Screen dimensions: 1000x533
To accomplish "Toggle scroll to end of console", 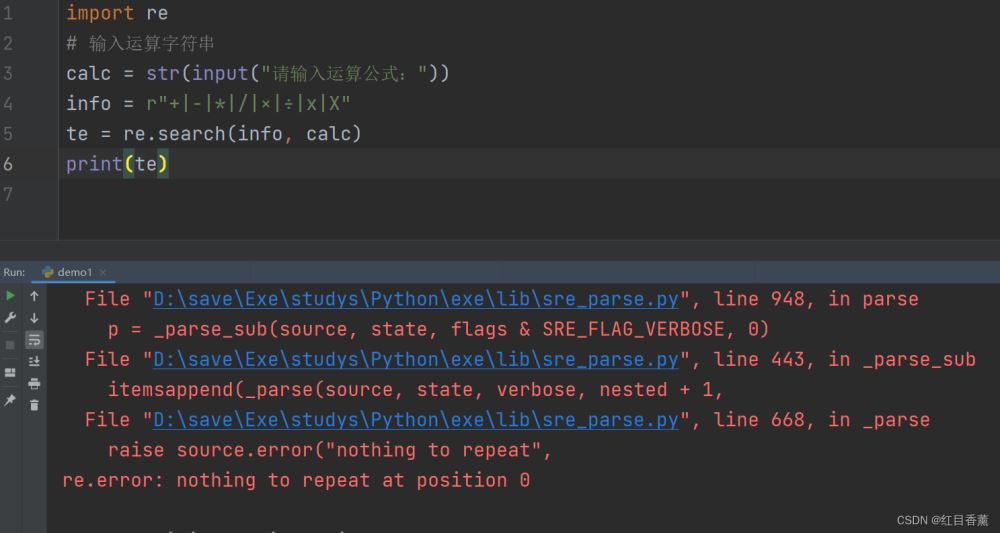I will pos(34,361).
